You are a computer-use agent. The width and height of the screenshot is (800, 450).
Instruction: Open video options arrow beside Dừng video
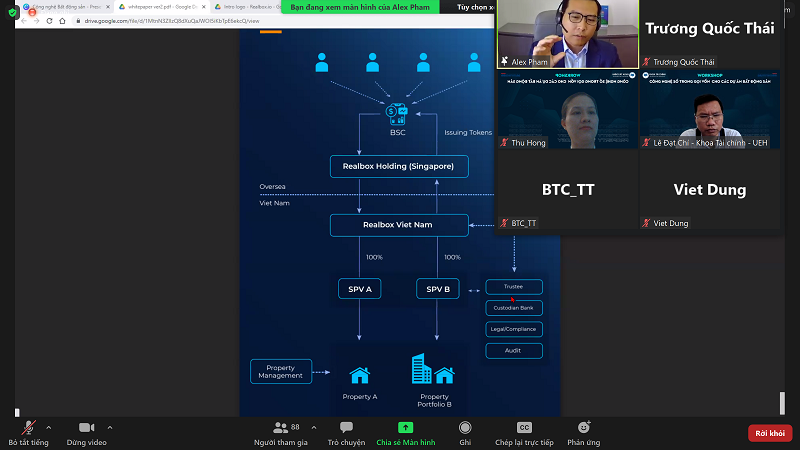point(110,428)
